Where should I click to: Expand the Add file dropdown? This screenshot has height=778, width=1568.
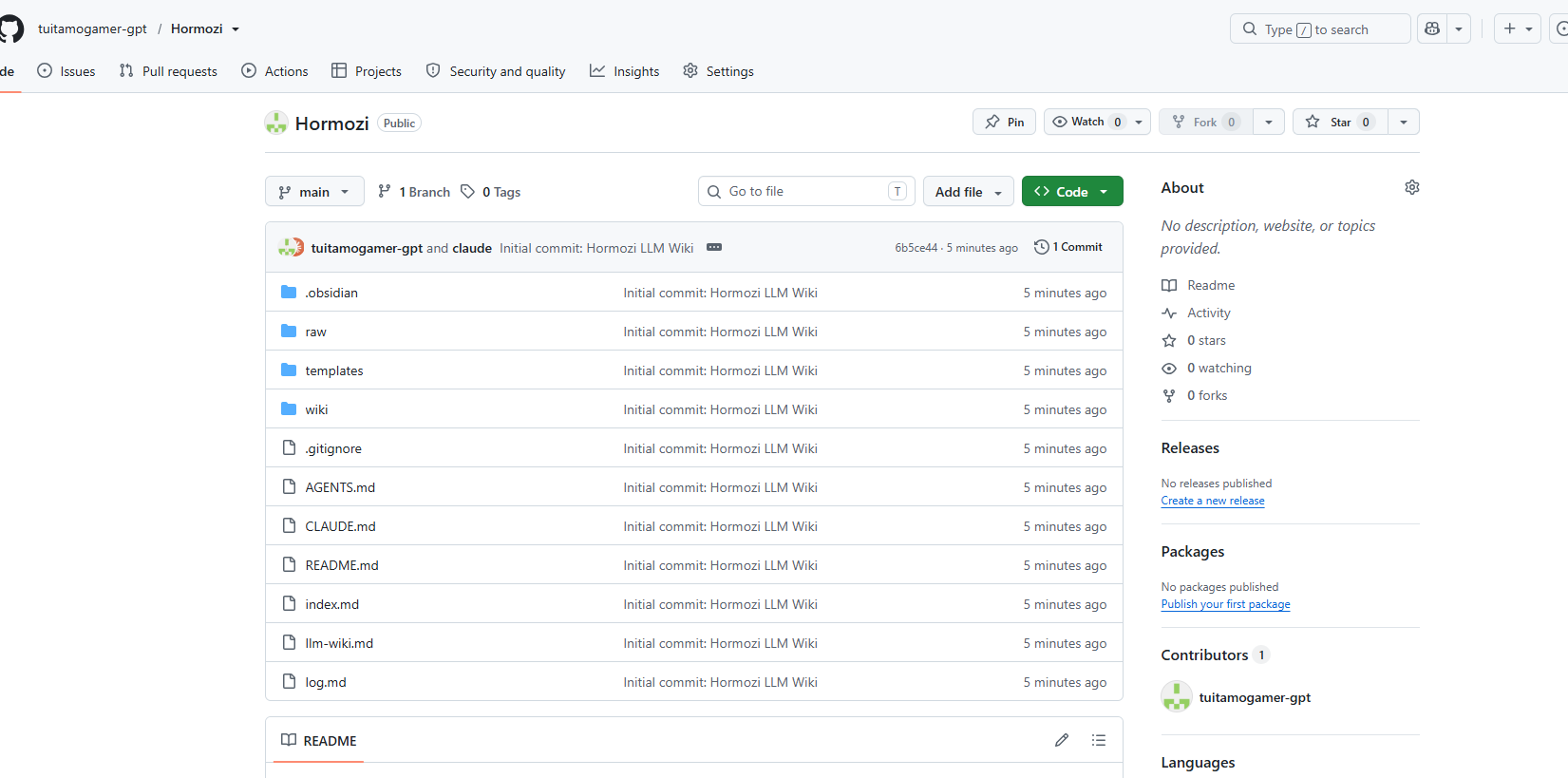coord(968,191)
